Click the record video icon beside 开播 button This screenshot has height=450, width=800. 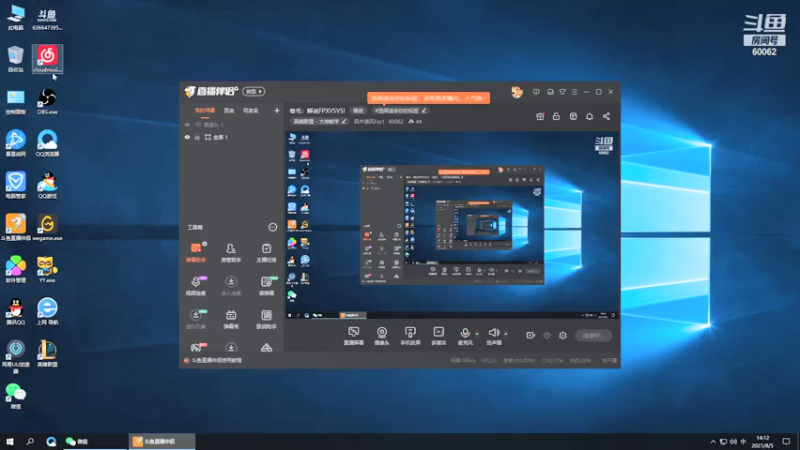531,336
